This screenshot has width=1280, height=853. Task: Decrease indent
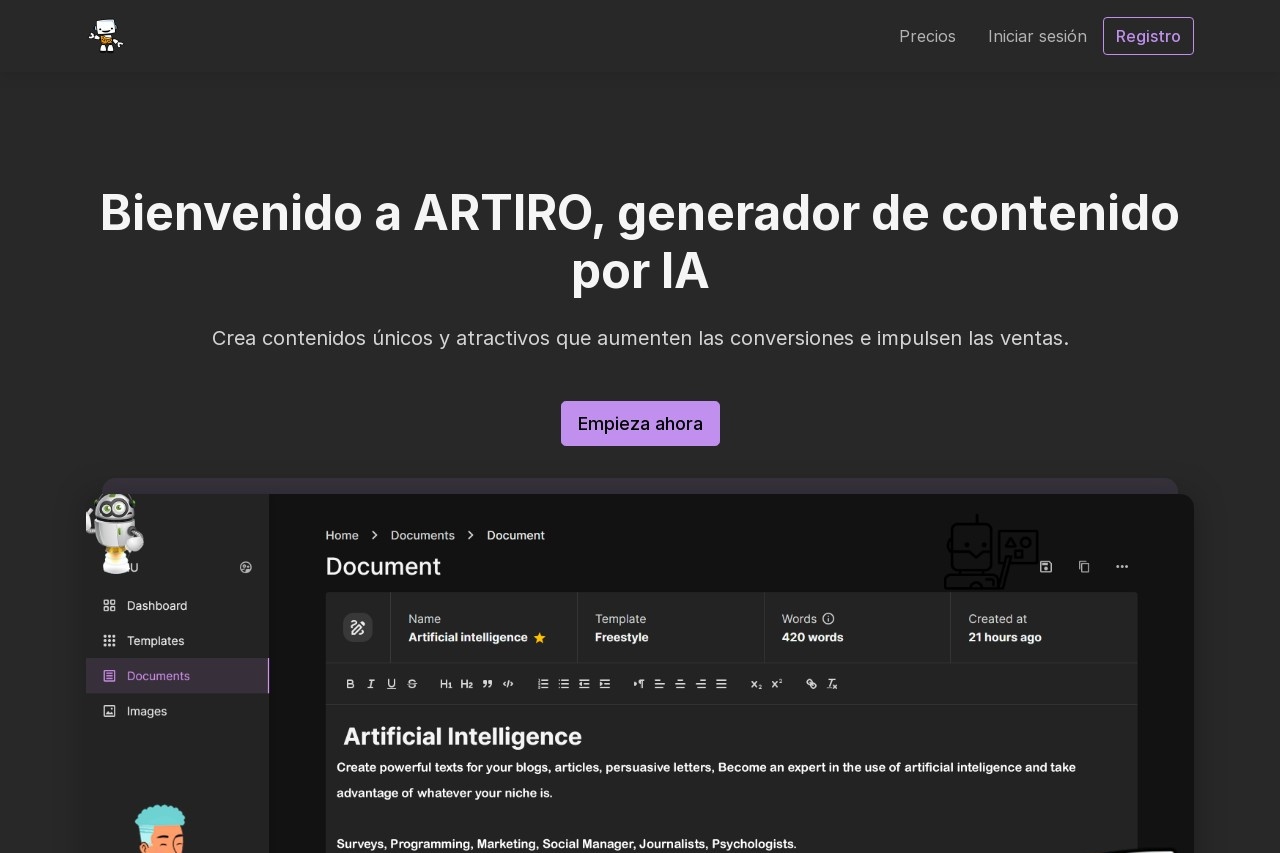[584, 684]
